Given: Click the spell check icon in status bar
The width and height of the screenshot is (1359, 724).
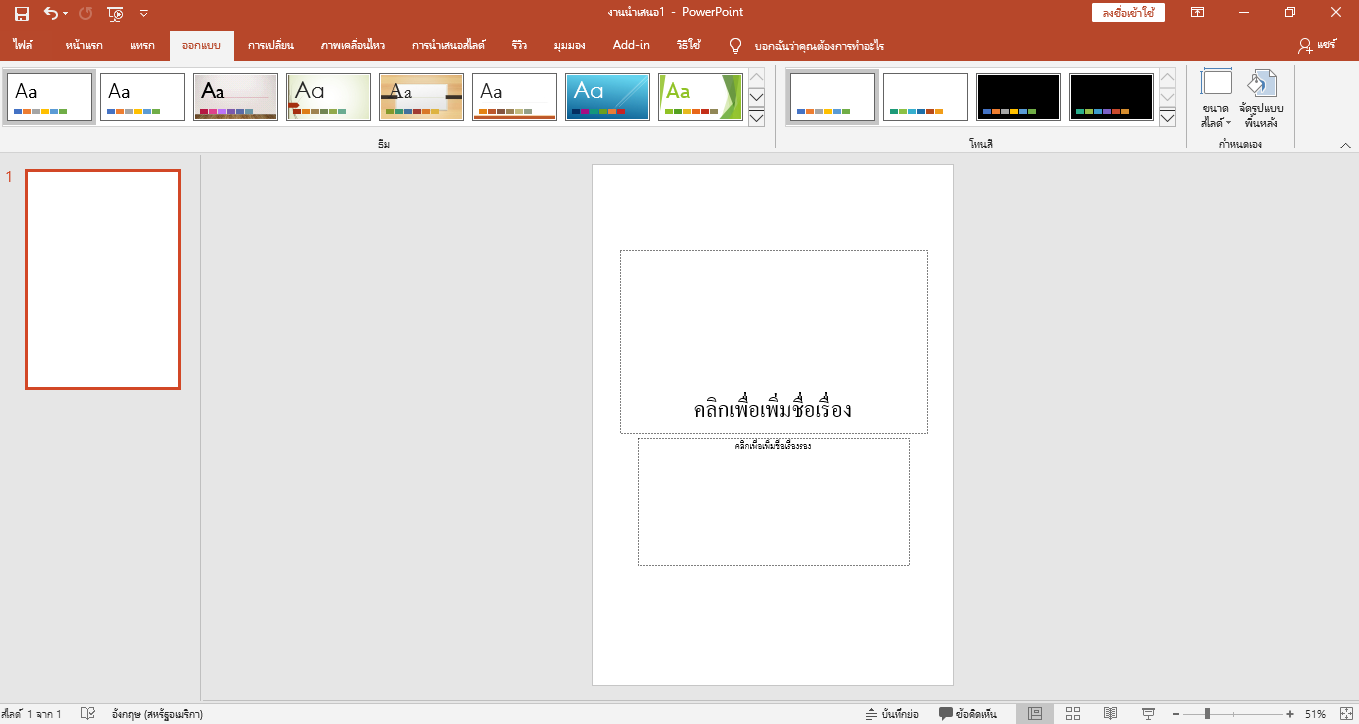Looking at the screenshot, I should coord(88,713).
